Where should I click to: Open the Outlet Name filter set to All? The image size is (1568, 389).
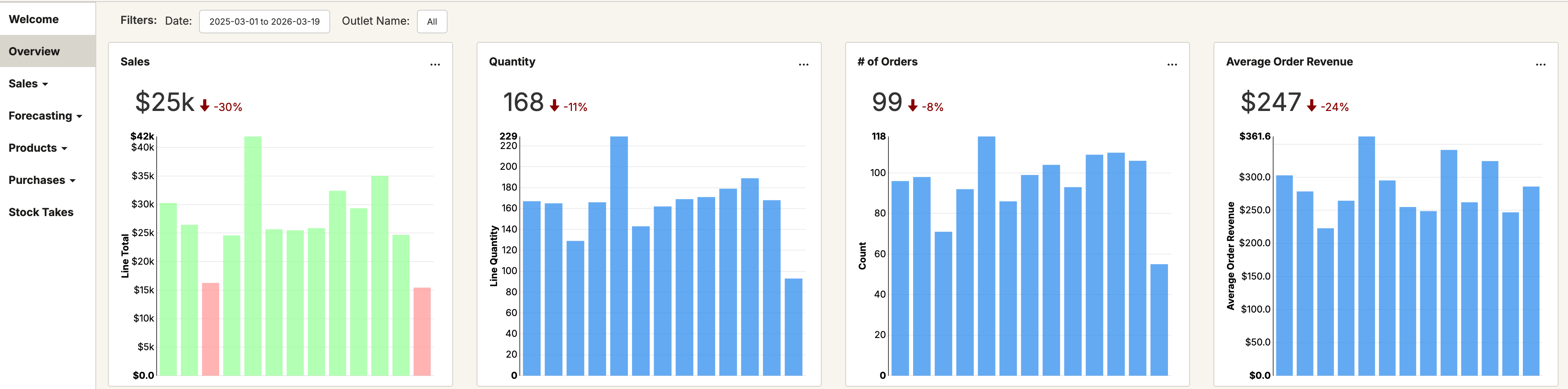[x=431, y=22]
